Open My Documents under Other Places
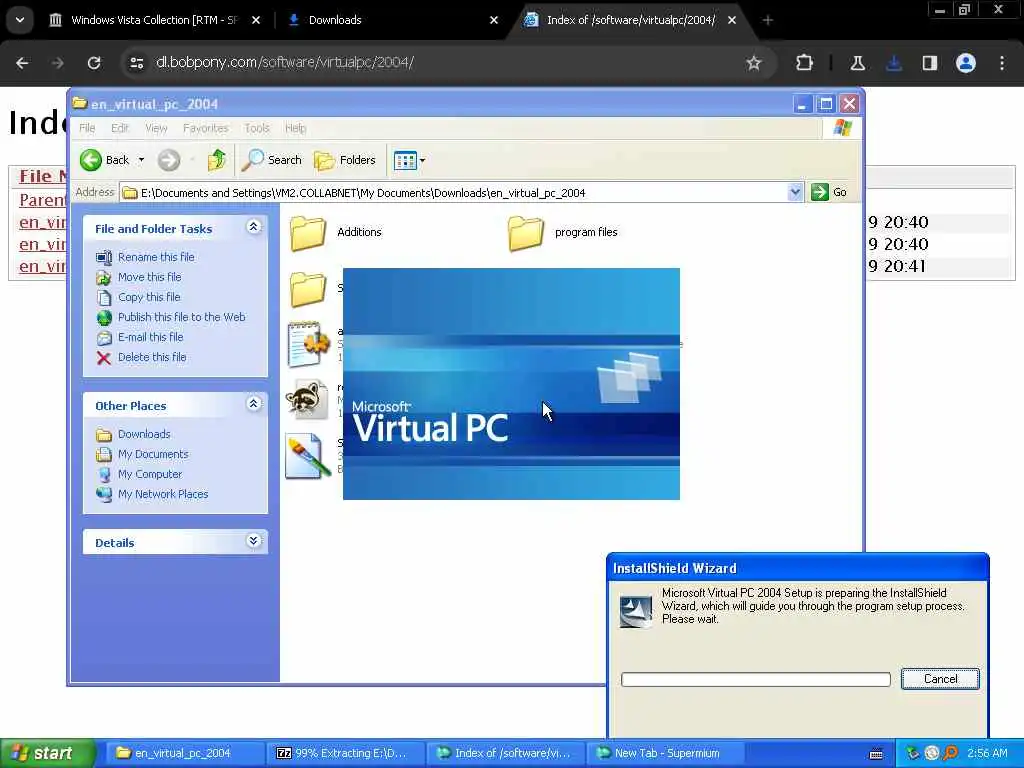Viewport: 1024px width, 768px height. pos(153,455)
